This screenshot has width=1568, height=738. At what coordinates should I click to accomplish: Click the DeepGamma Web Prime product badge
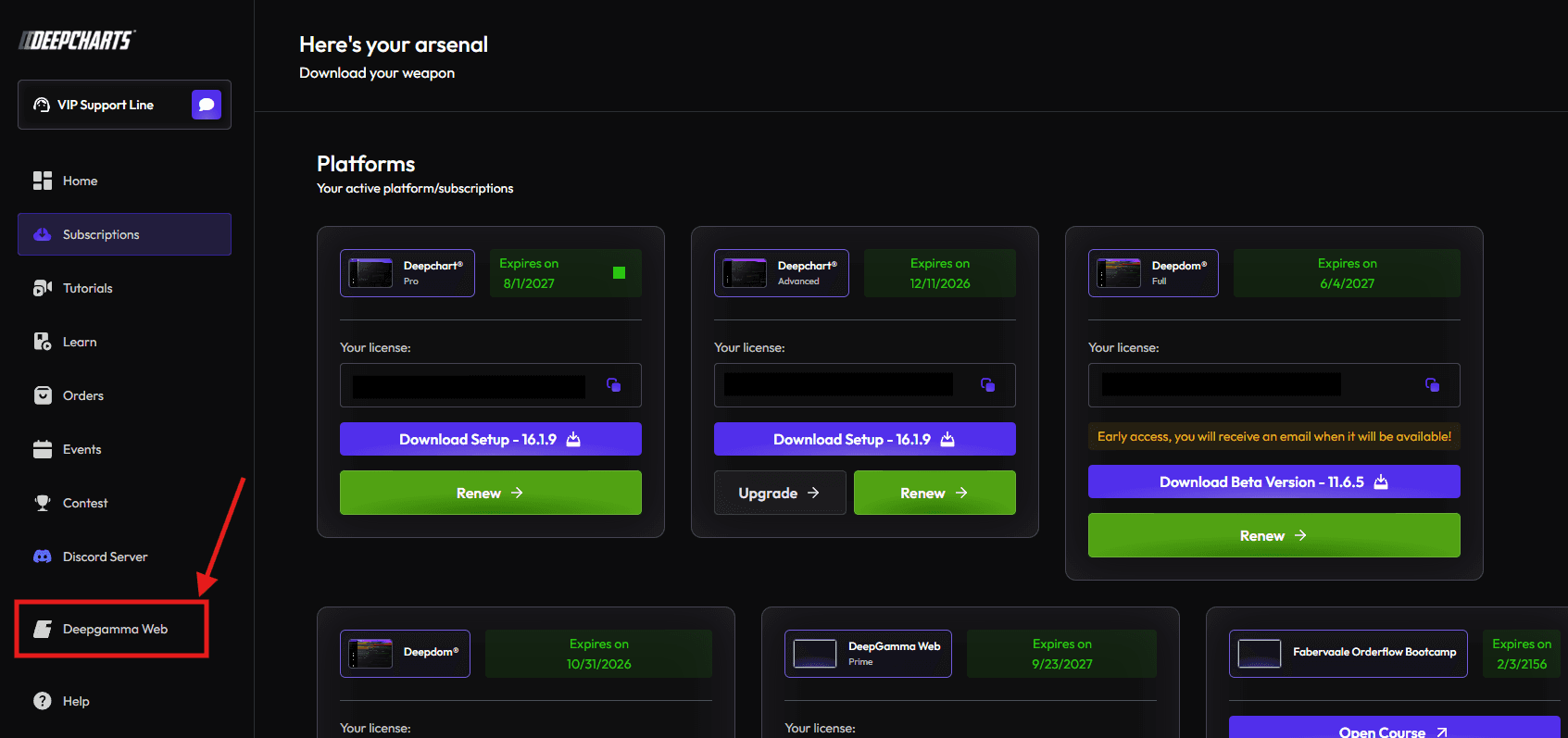pos(868,654)
